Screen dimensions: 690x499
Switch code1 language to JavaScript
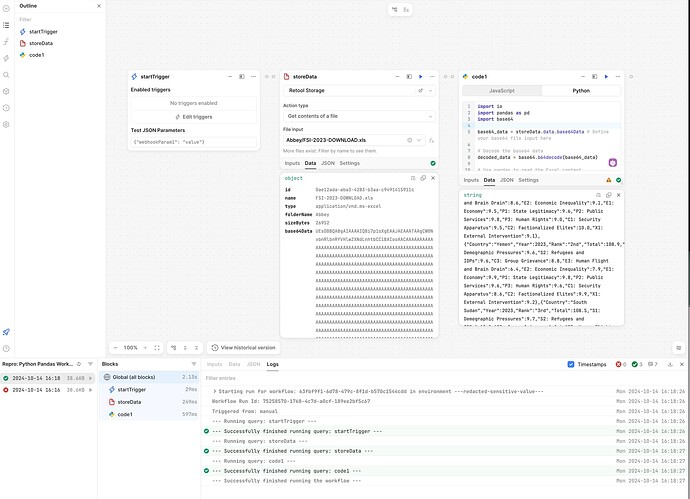pos(502,91)
